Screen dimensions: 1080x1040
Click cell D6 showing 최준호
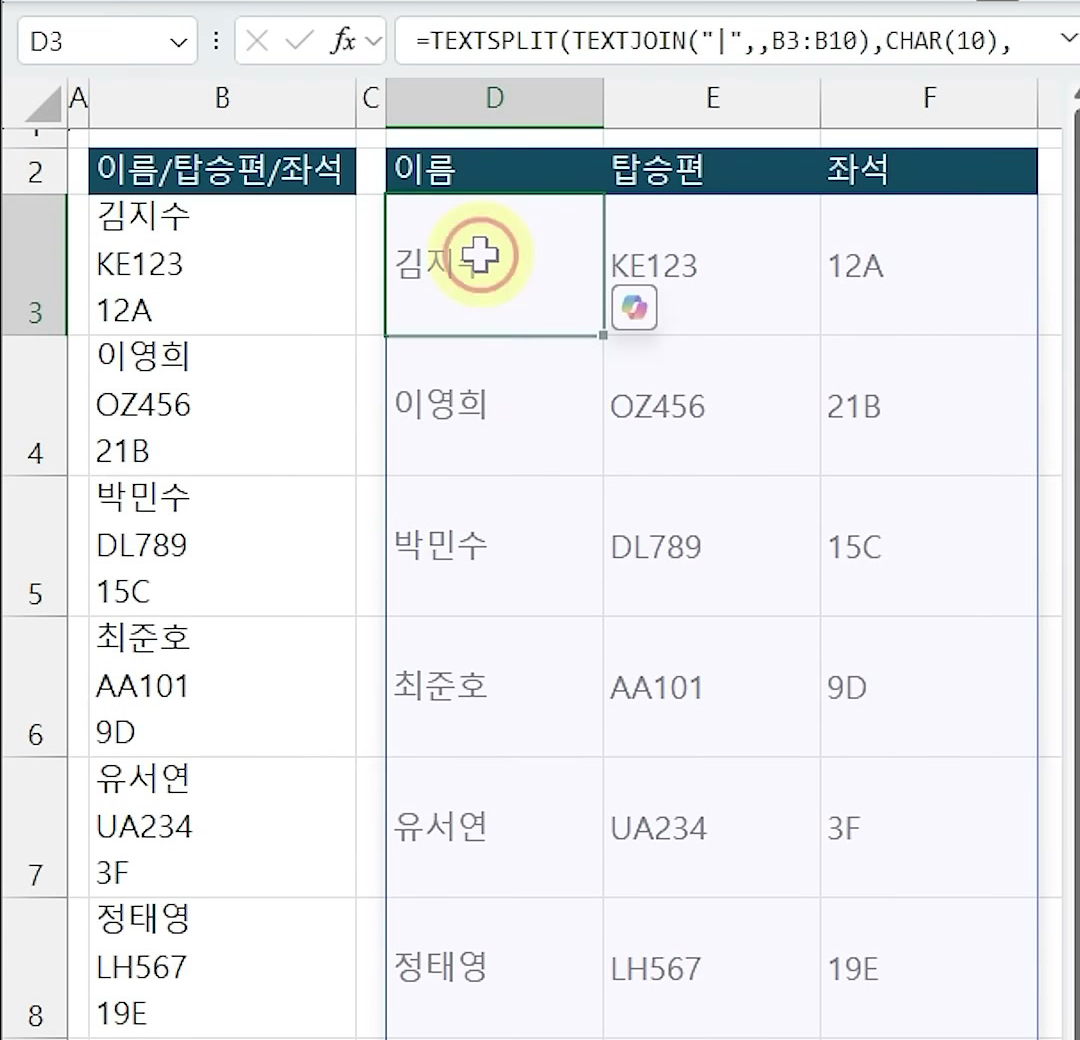495,687
